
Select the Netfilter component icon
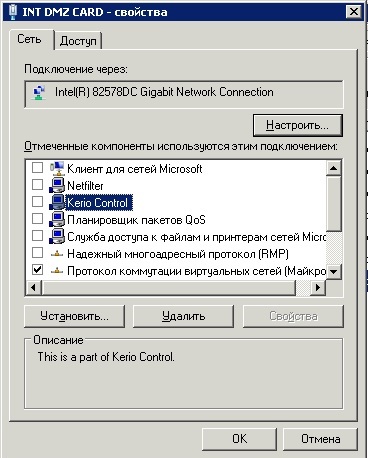pyautogui.click(x=57, y=185)
